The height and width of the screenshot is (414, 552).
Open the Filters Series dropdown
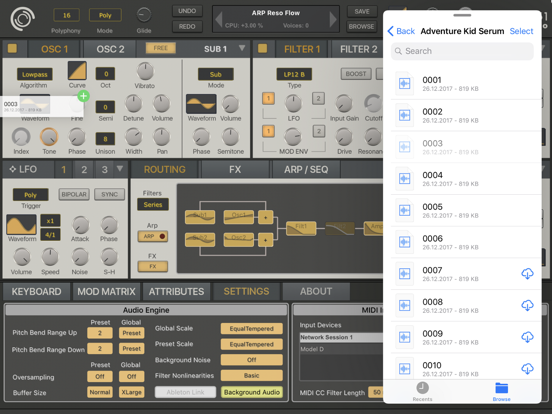click(152, 205)
